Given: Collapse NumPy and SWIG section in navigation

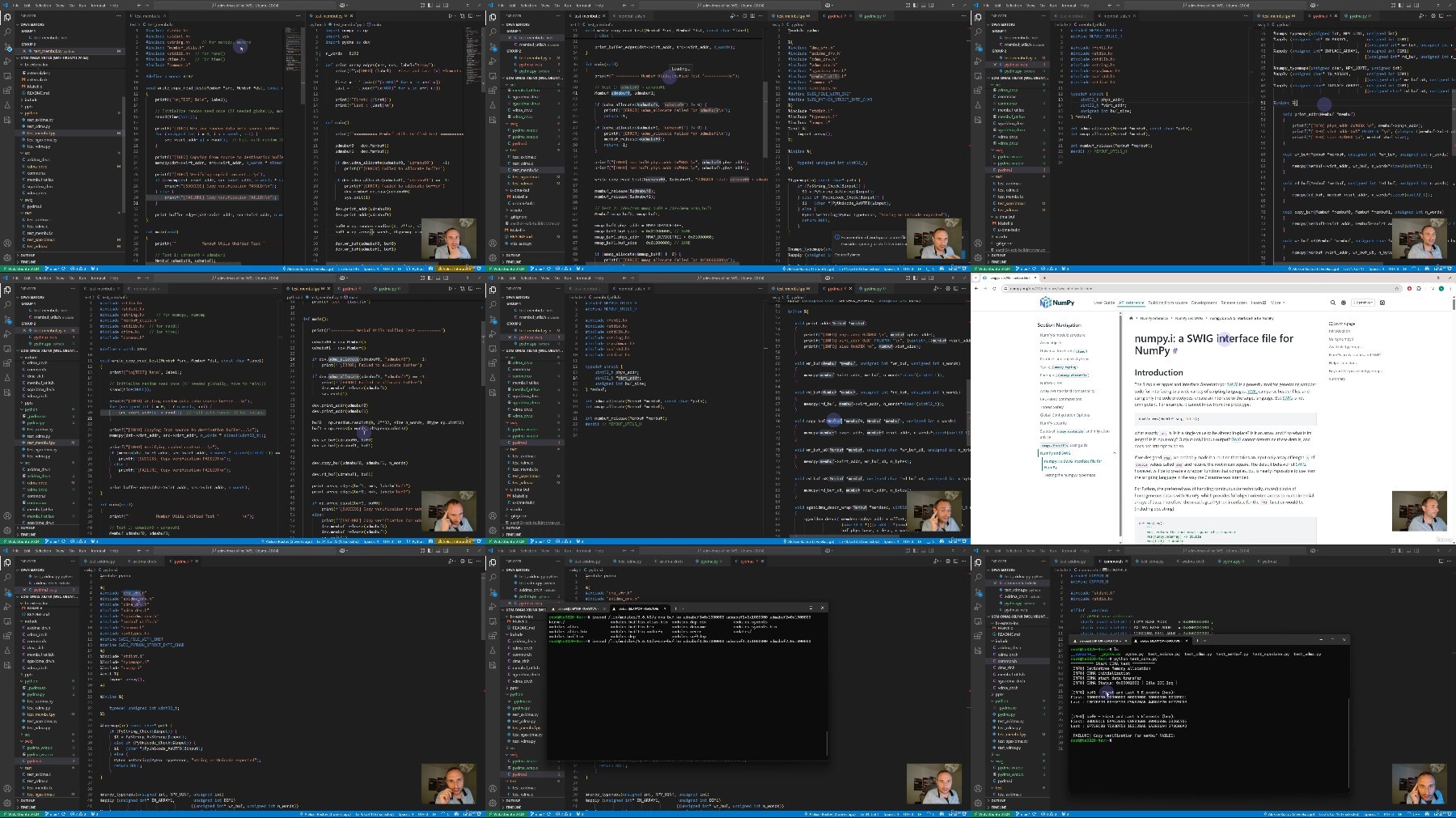Looking at the screenshot, I should (1115, 453).
